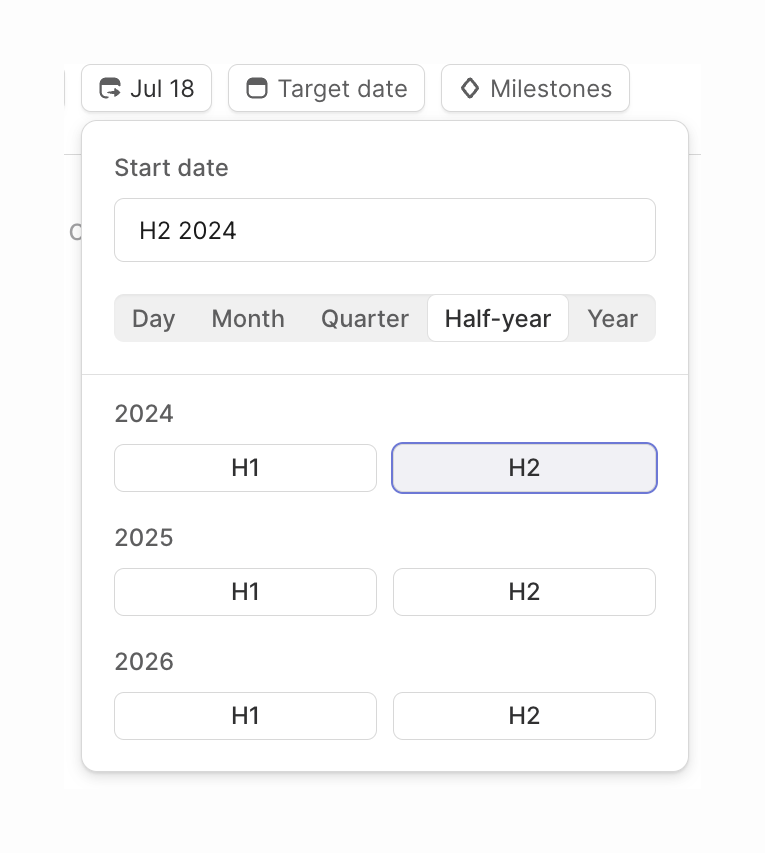The width and height of the screenshot is (765, 853).
Task: Switch to the Month tab
Action: point(247,318)
